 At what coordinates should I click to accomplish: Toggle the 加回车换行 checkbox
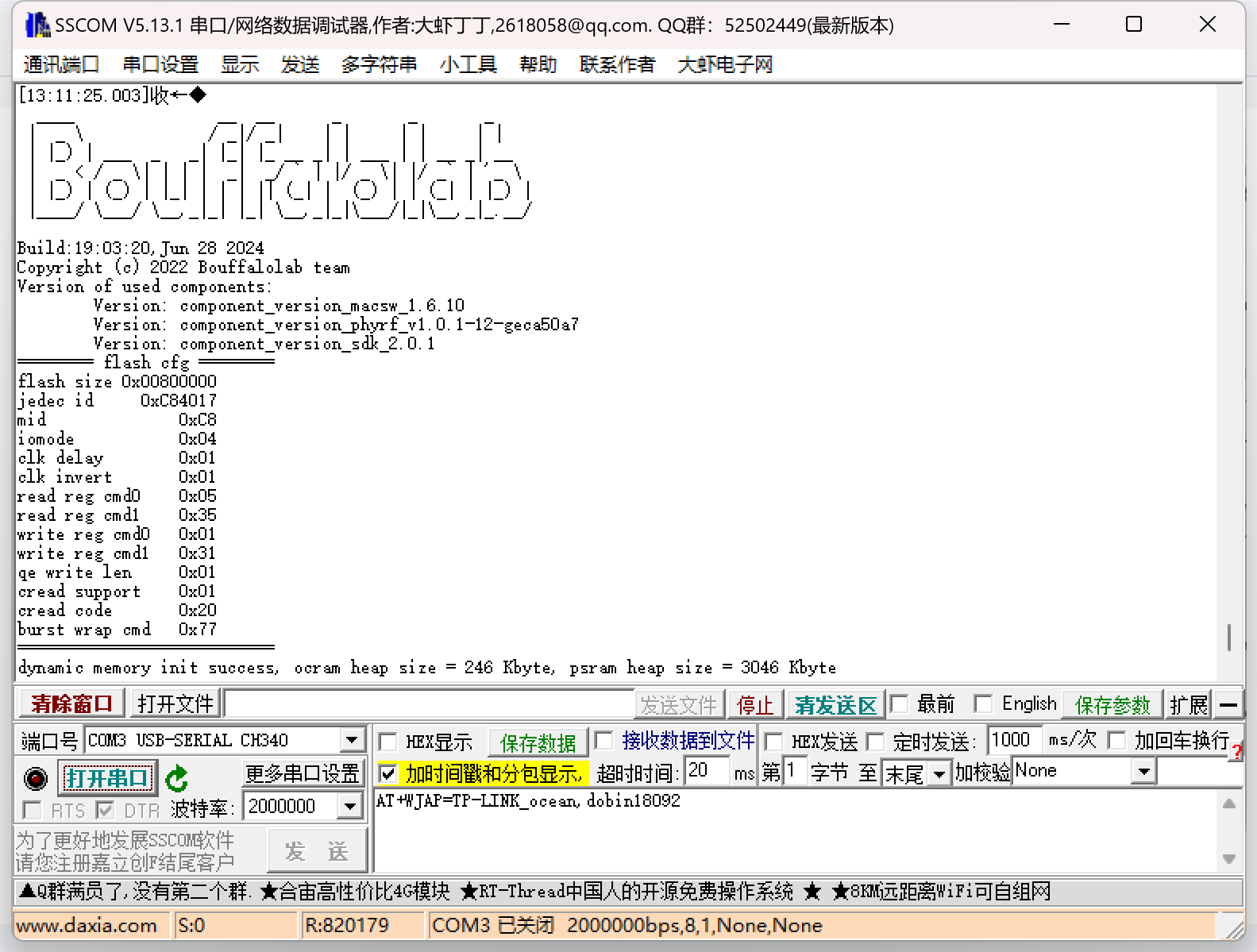tap(1116, 740)
